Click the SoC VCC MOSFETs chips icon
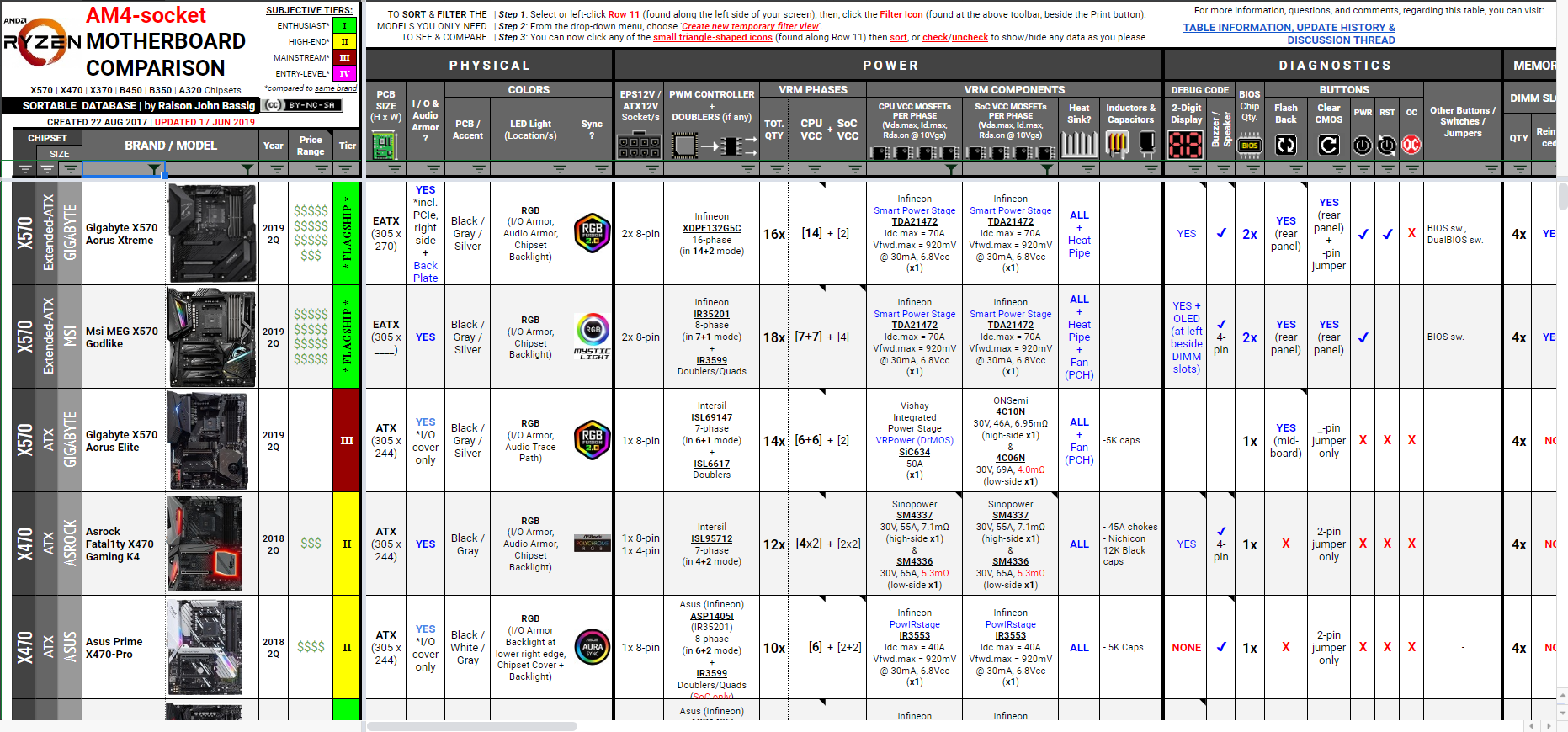The image size is (1568, 732). (x=1010, y=152)
